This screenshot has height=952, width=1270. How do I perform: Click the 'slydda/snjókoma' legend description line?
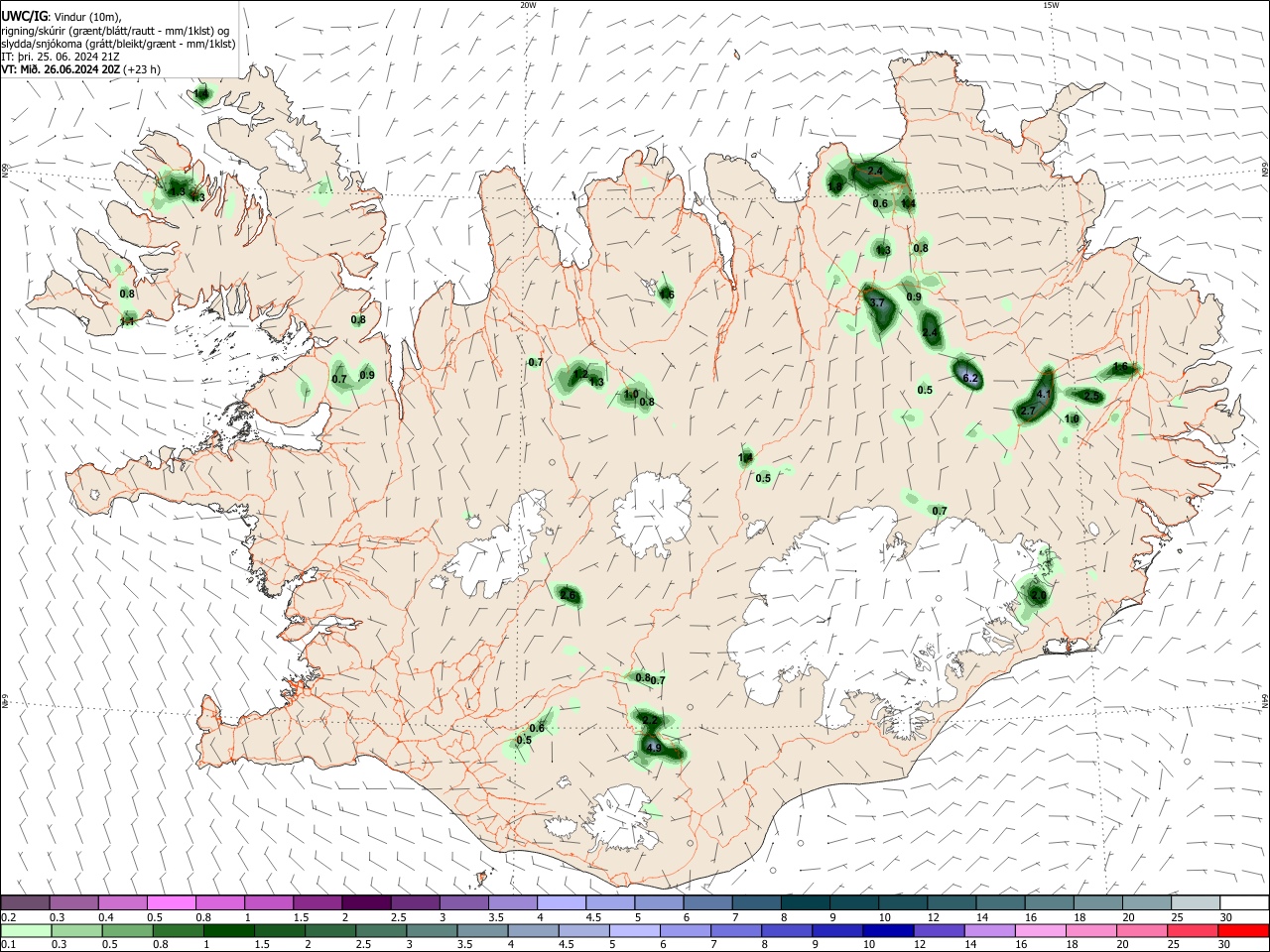click(x=118, y=44)
